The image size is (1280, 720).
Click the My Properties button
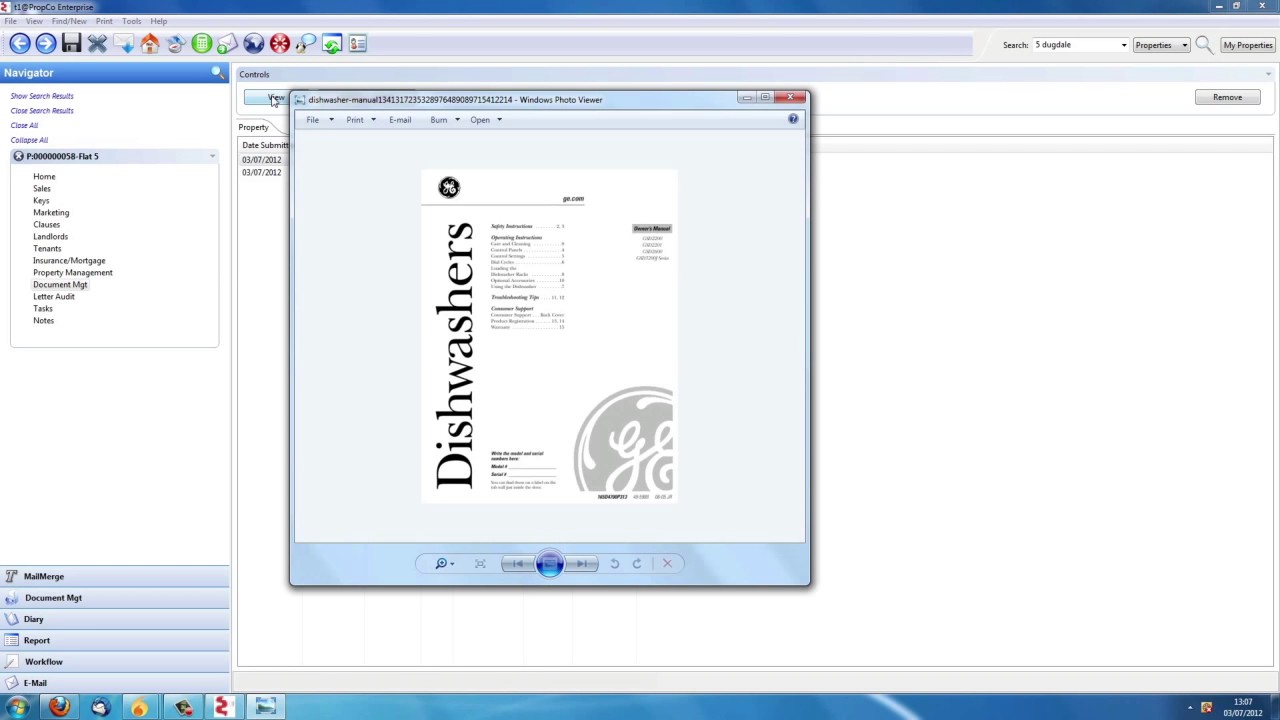tap(1247, 45)
